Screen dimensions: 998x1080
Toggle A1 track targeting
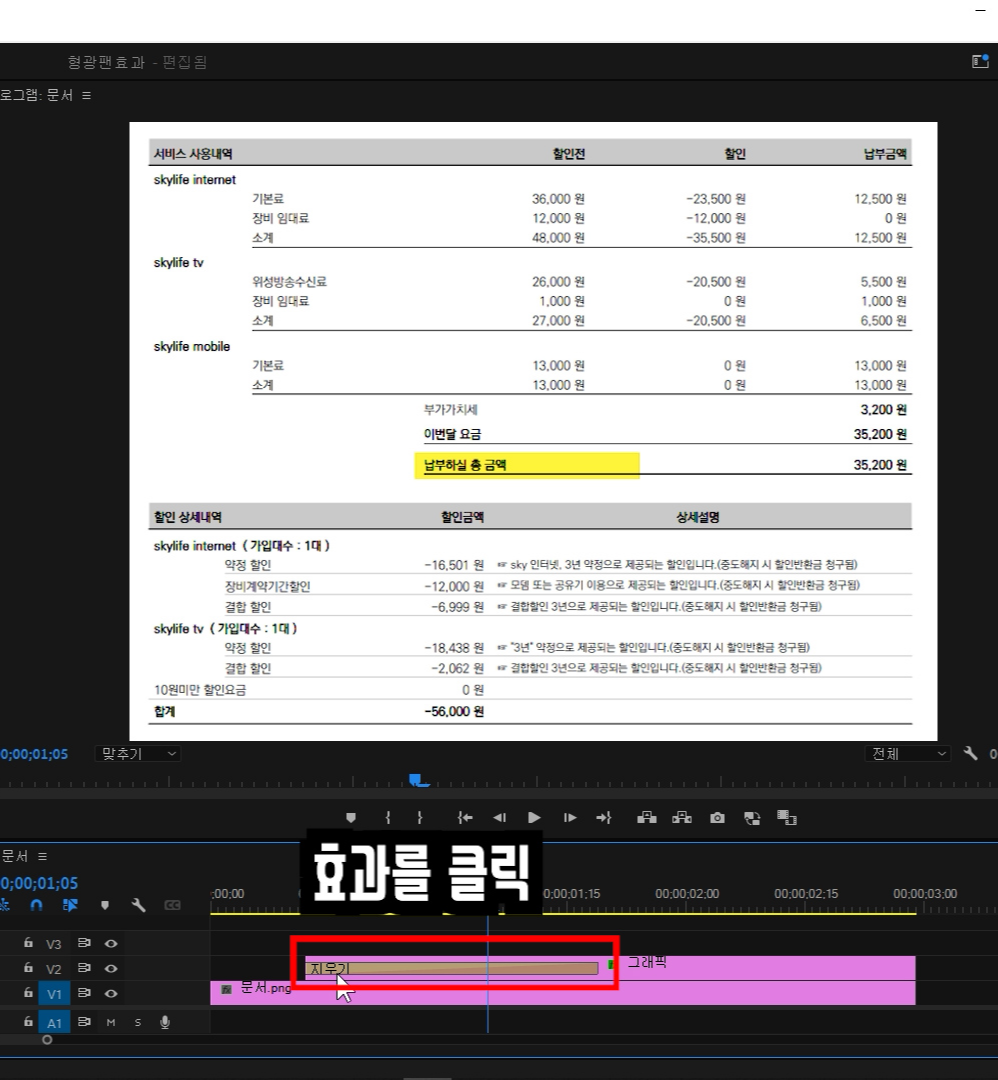pos(54,1023)
